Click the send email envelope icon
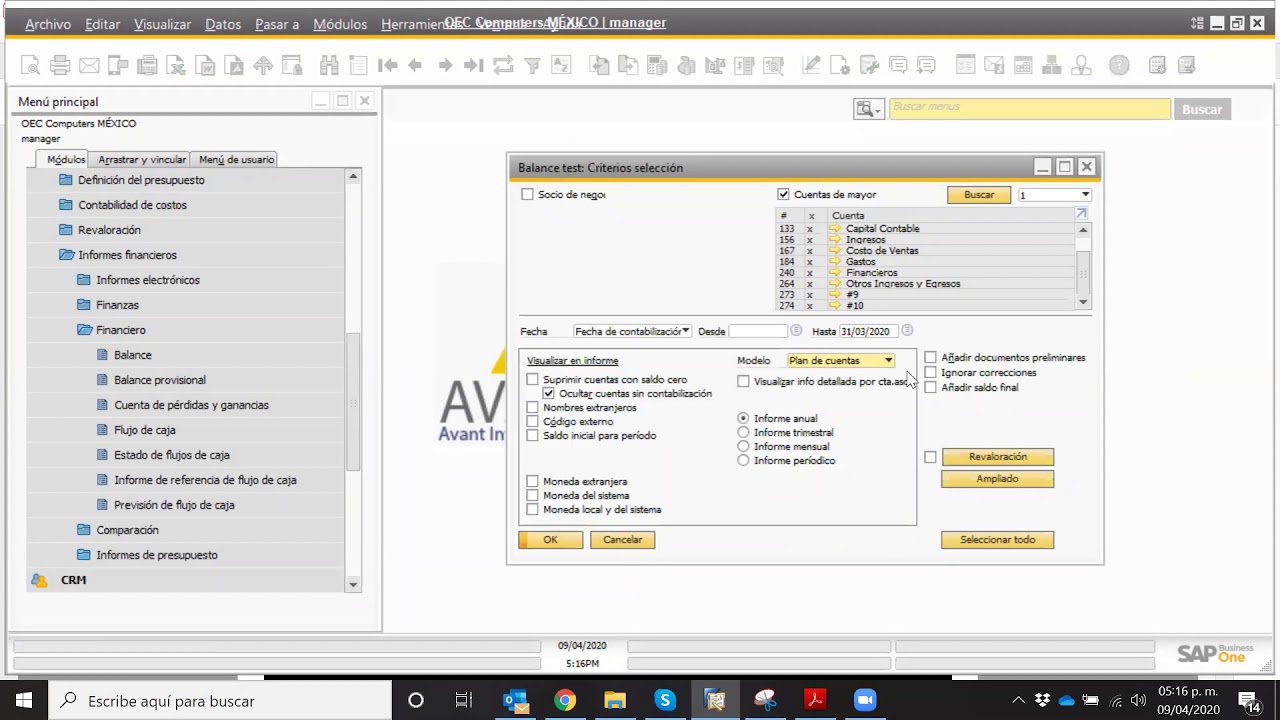Viewport: 1280px width, 720px height. click(89, 66)
